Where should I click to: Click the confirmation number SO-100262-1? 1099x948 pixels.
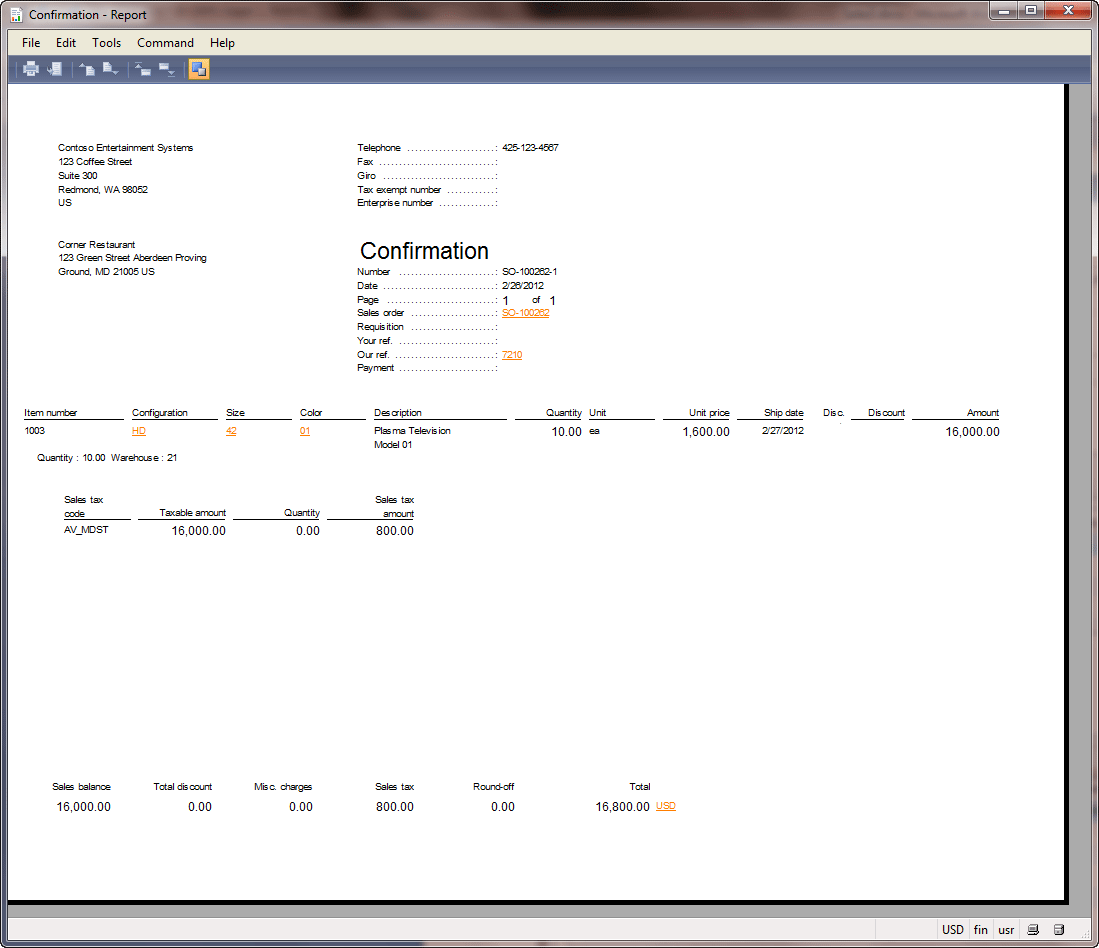[529, 272]
